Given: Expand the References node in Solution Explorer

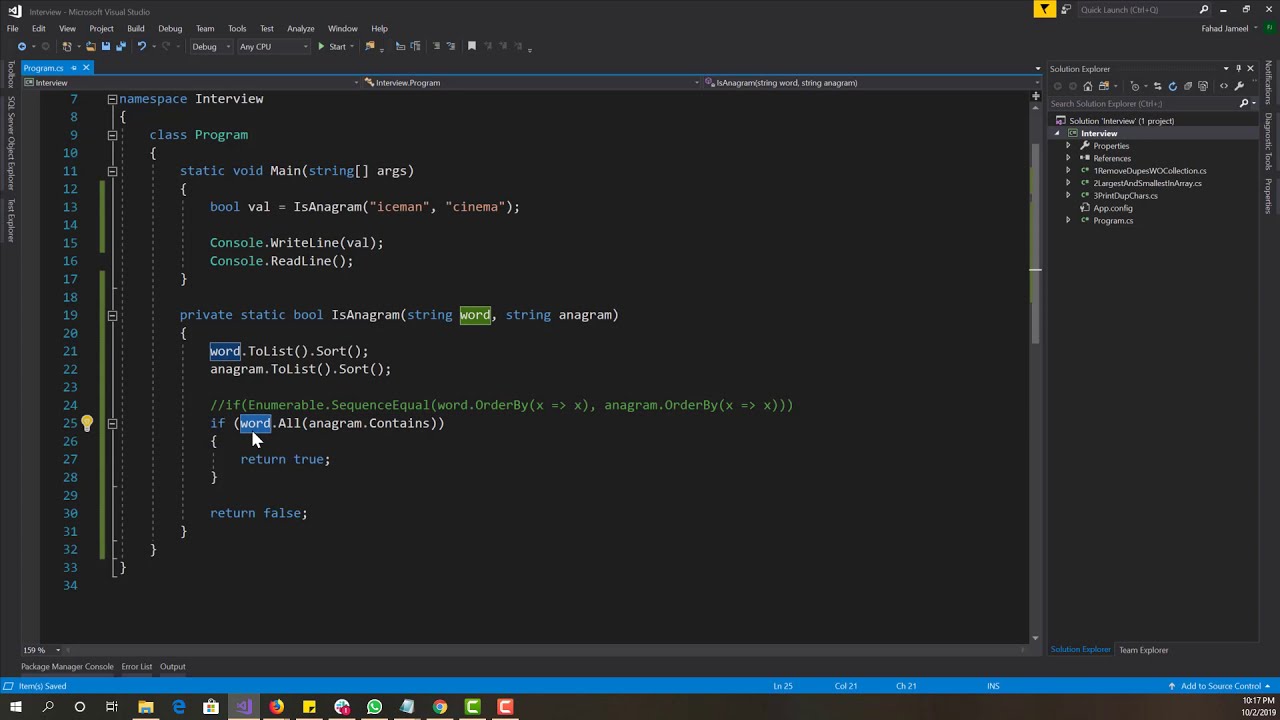Looking at the screenshot, I should click(x=1068, y=158).
